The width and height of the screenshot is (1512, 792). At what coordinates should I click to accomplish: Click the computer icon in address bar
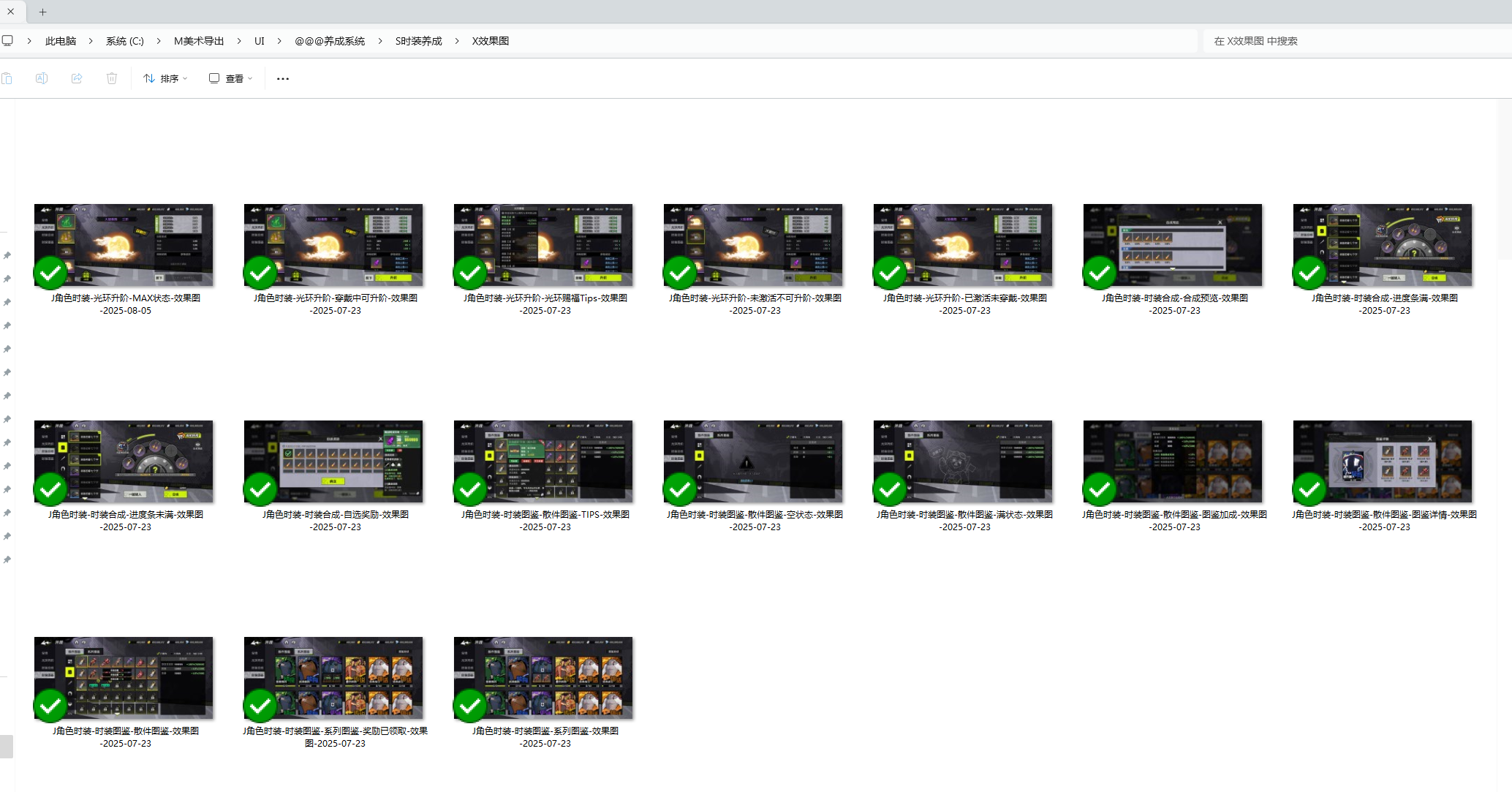pos(7,41)
